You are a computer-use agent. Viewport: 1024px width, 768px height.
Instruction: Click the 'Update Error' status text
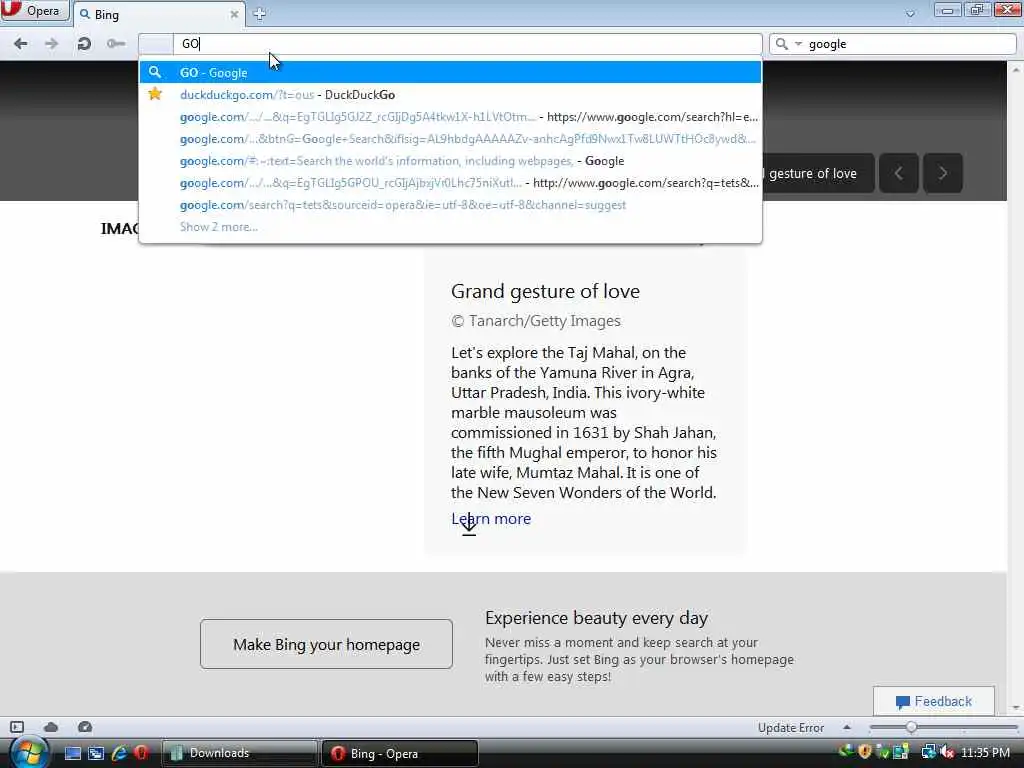(x=791, y=728)
